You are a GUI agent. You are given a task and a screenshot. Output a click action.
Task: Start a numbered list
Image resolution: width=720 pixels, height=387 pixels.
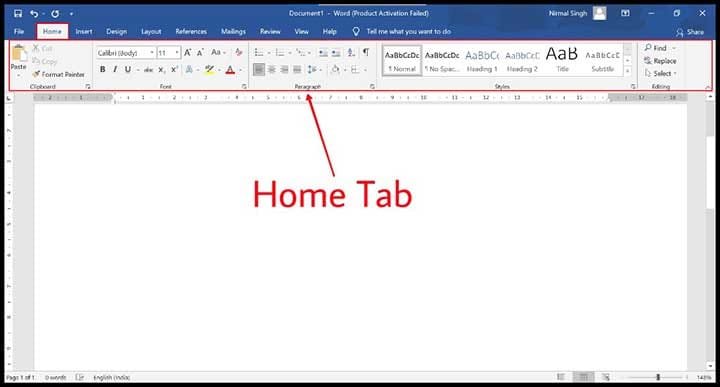[x=280, y=53]
